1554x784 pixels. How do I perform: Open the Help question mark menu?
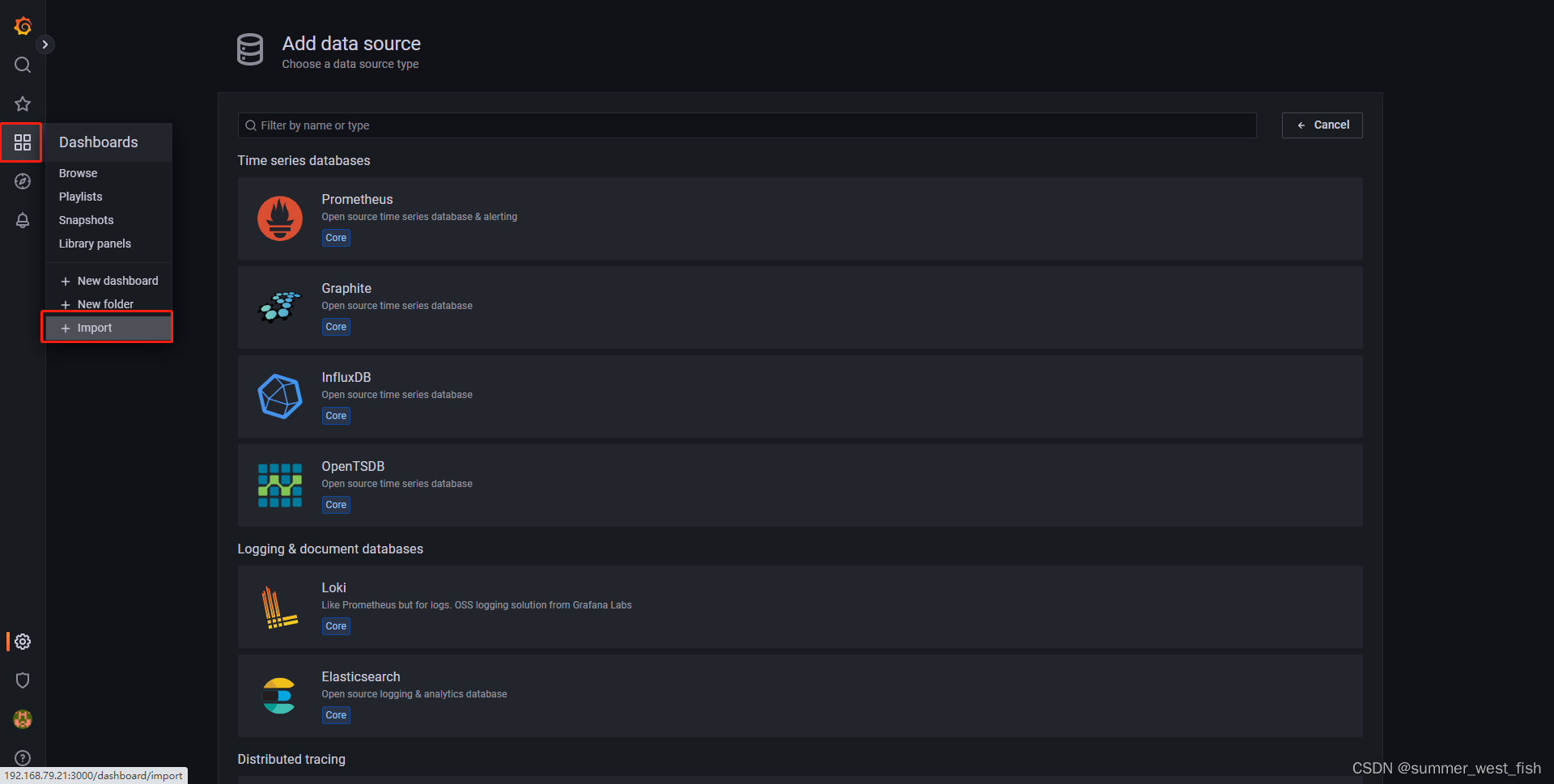point(22,758)
